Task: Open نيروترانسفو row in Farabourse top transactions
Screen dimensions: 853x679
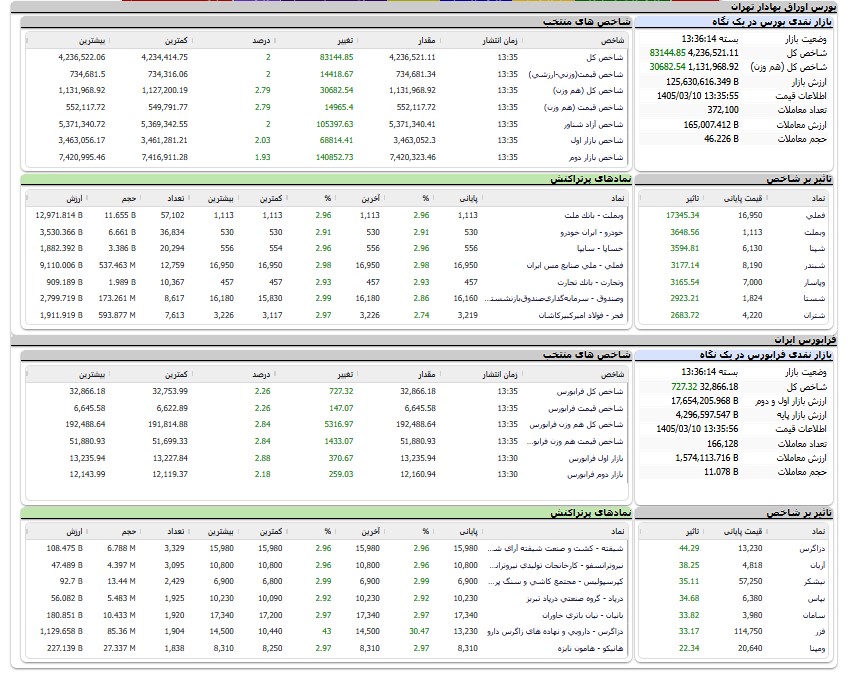Action: pos(556,566)
